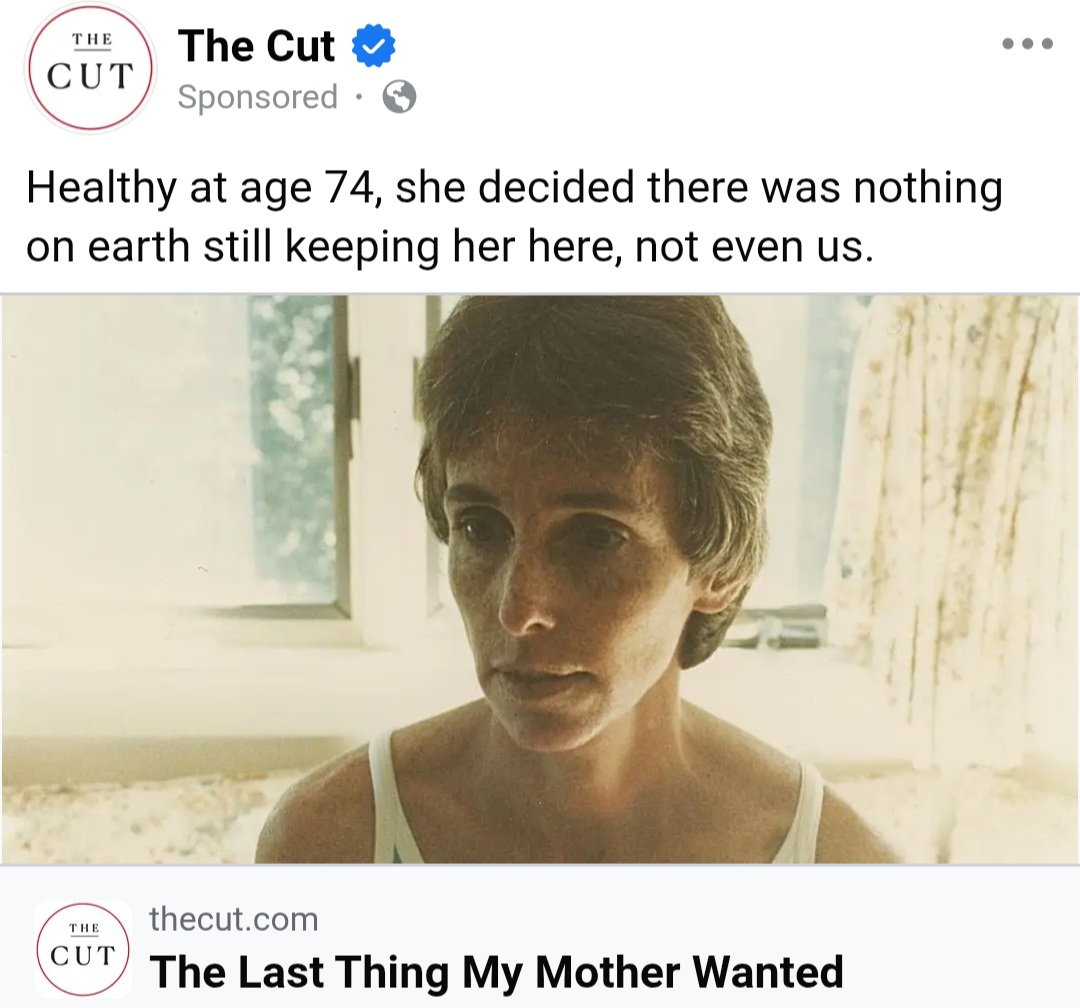Click the blue verified badge
Viewport: 1080px width, 1008px height.
(x=373, y=47)
